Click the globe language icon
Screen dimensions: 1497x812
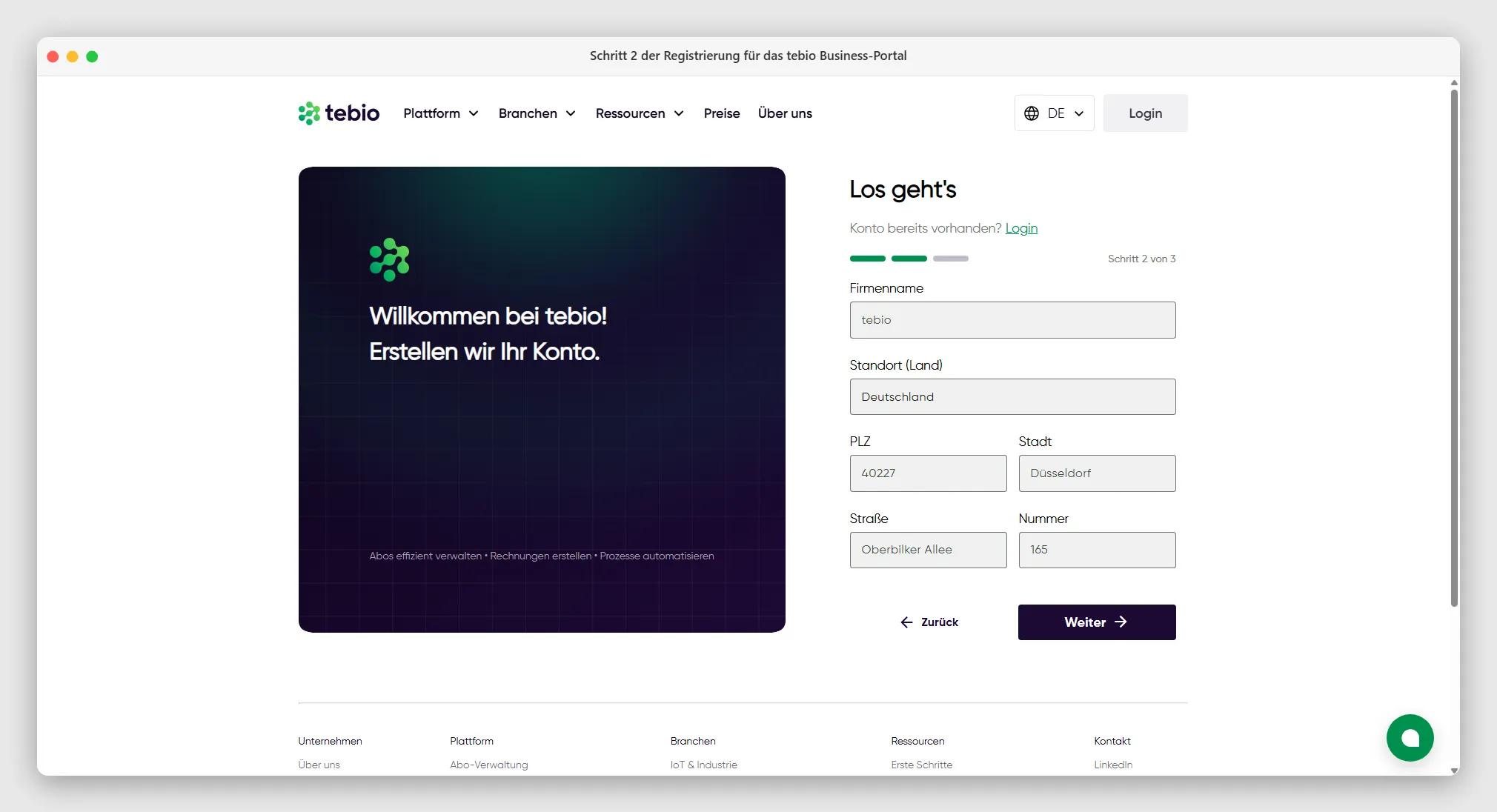pos(1032,113)
